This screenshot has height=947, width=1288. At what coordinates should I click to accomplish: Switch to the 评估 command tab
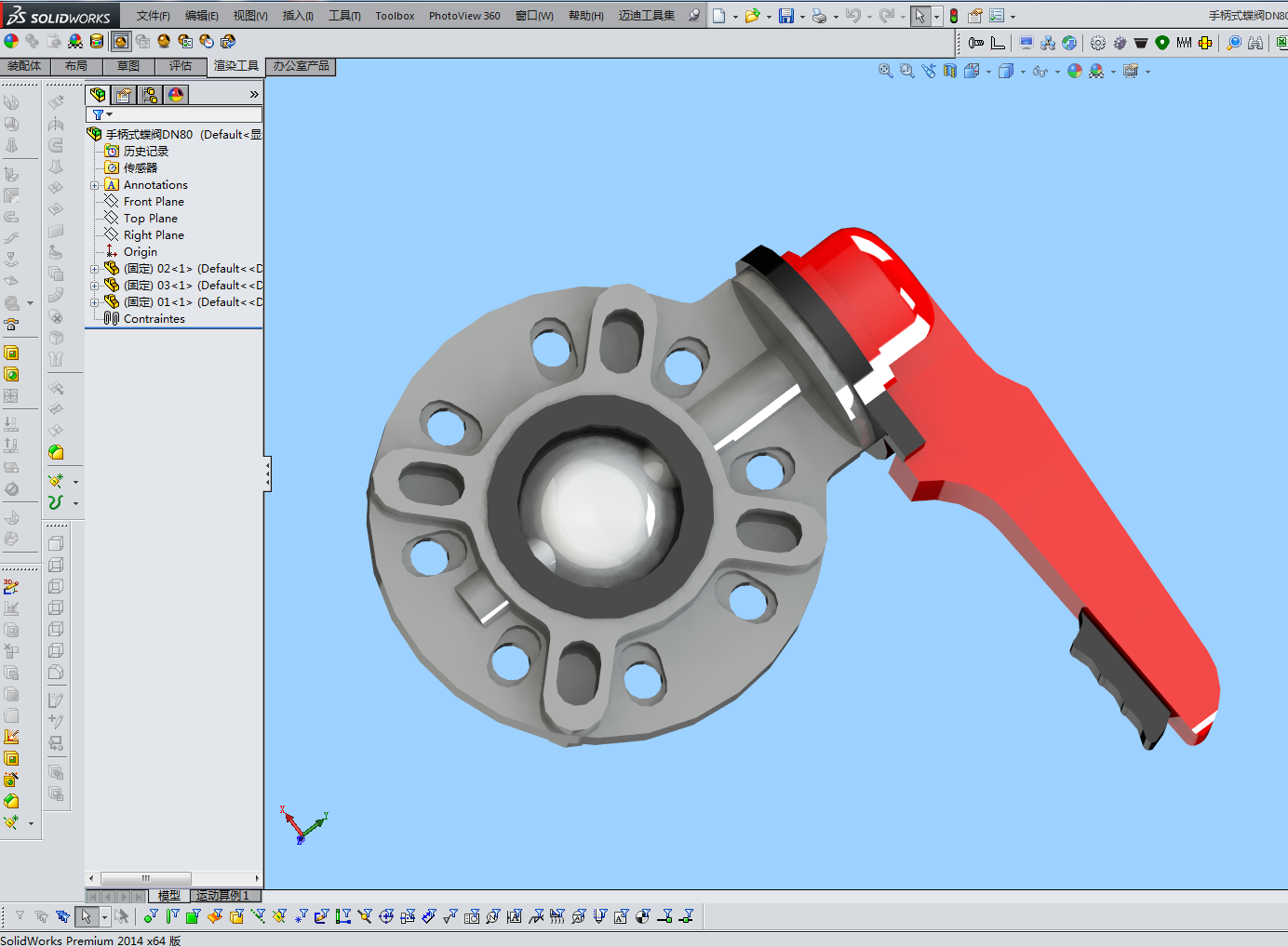click(181, 66)
